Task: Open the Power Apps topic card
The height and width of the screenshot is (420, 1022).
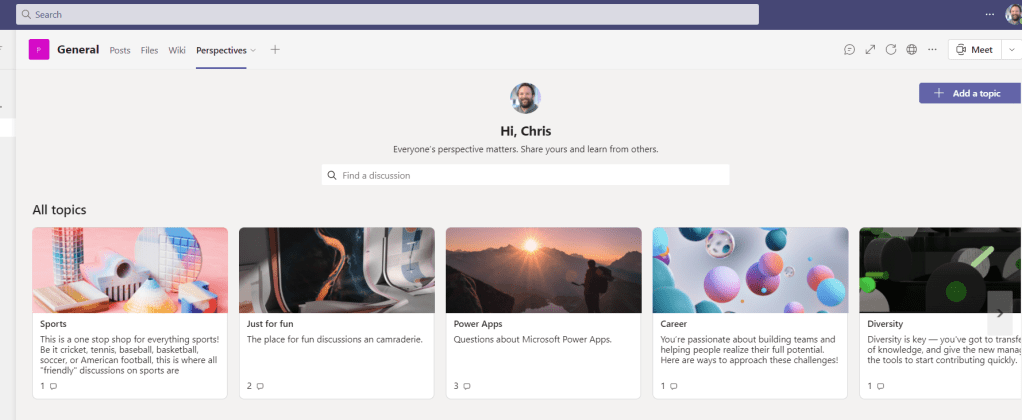Action: [x=542, y=312]
